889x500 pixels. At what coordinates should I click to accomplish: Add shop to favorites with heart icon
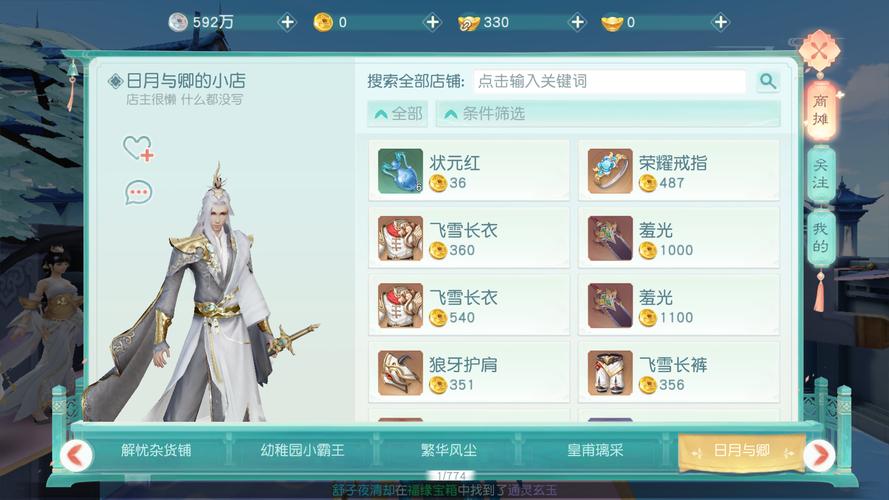138,148
